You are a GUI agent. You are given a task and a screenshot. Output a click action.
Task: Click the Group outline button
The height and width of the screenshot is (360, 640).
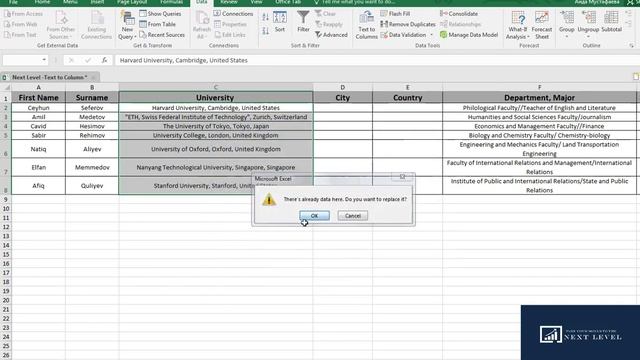(567, 24)
